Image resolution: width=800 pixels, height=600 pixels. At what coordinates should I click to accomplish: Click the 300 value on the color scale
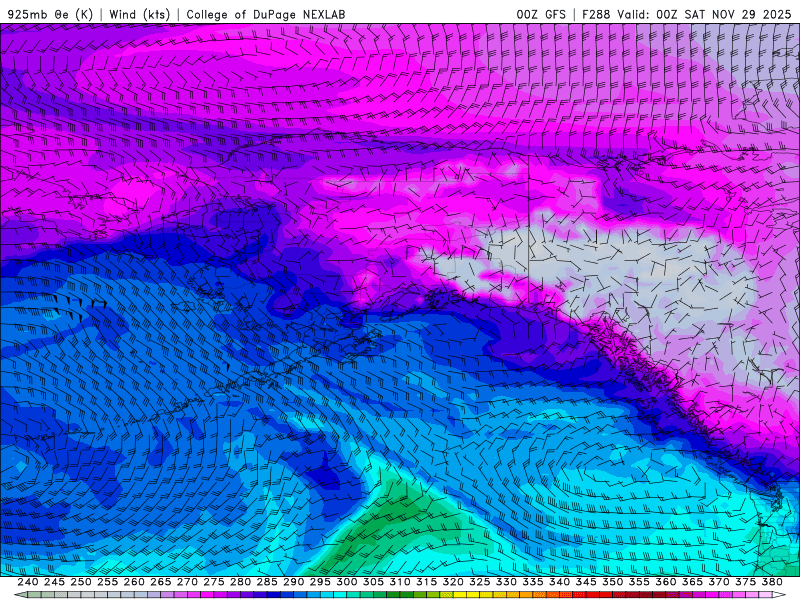[x=346, y=582]
